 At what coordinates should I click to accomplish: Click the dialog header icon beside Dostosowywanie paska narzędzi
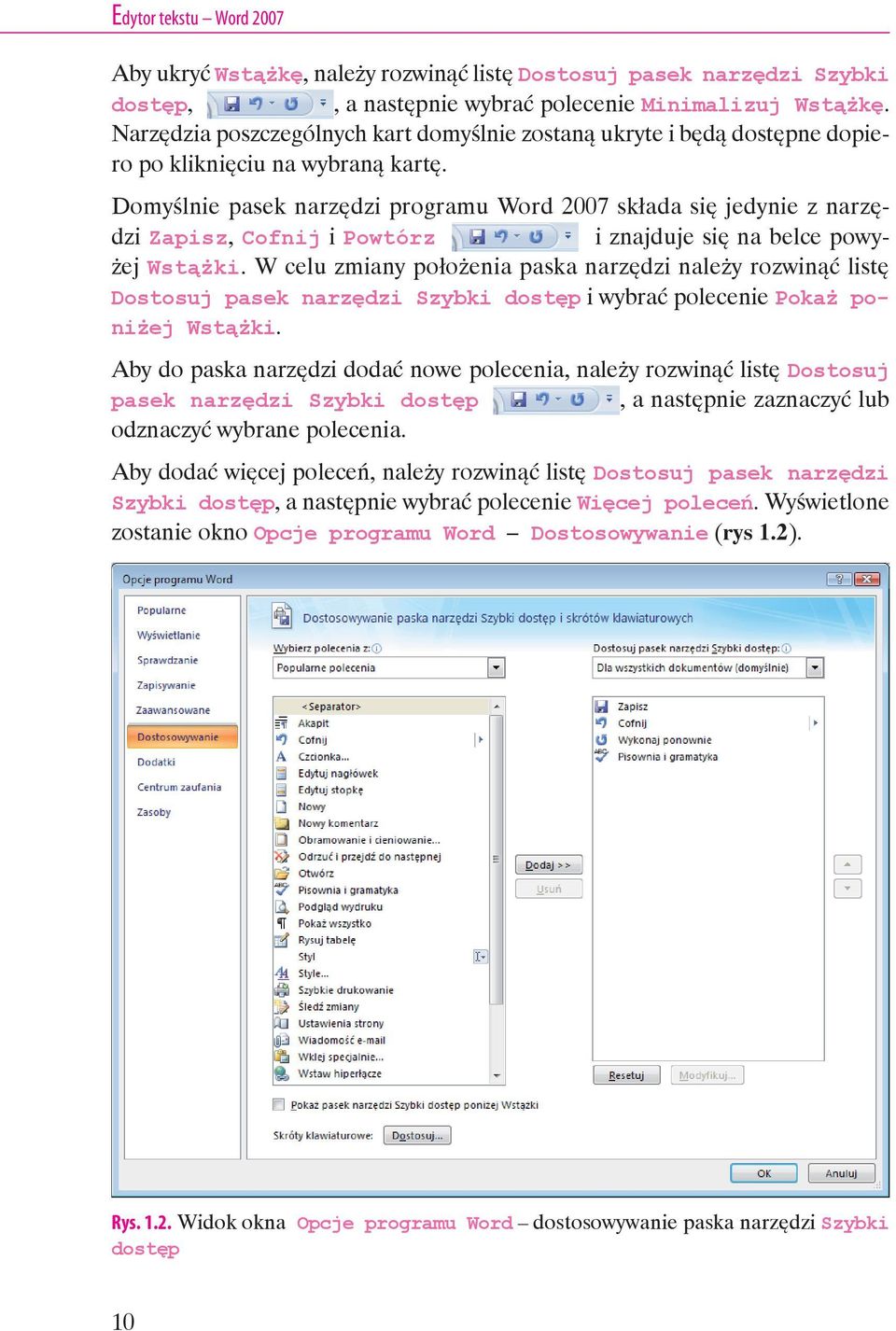click(x=282, y=616)
